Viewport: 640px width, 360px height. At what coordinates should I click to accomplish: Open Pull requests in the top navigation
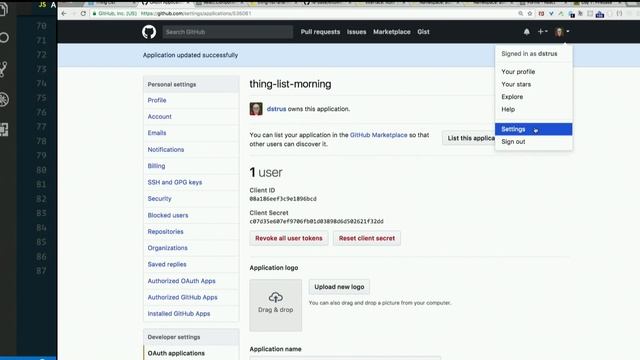tap(320, 32)
